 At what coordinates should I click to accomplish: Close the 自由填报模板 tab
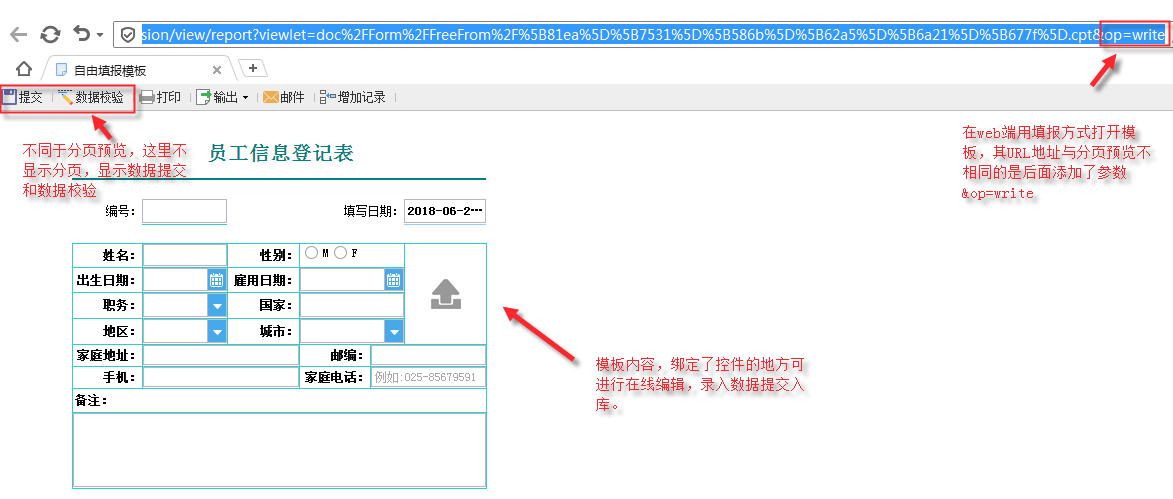point(217,70)
